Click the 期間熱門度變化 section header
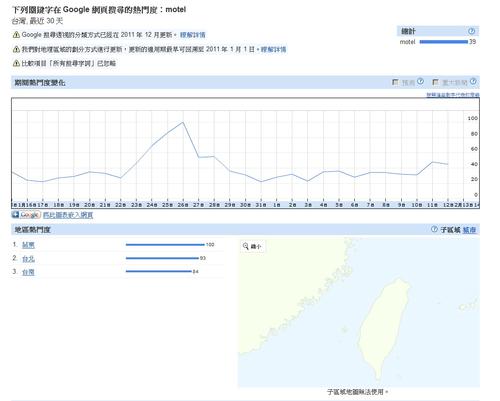Image resolution: width=500 pixels, height=401 pixels. pyautogui.click(x=245, y=82)
